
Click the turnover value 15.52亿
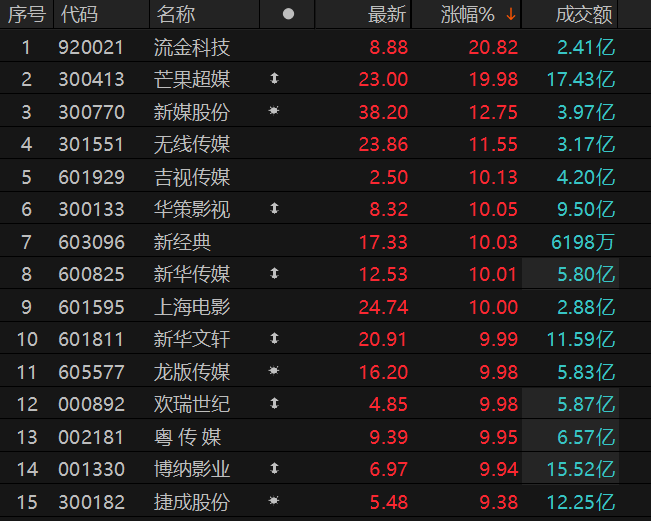click(581, 470)
